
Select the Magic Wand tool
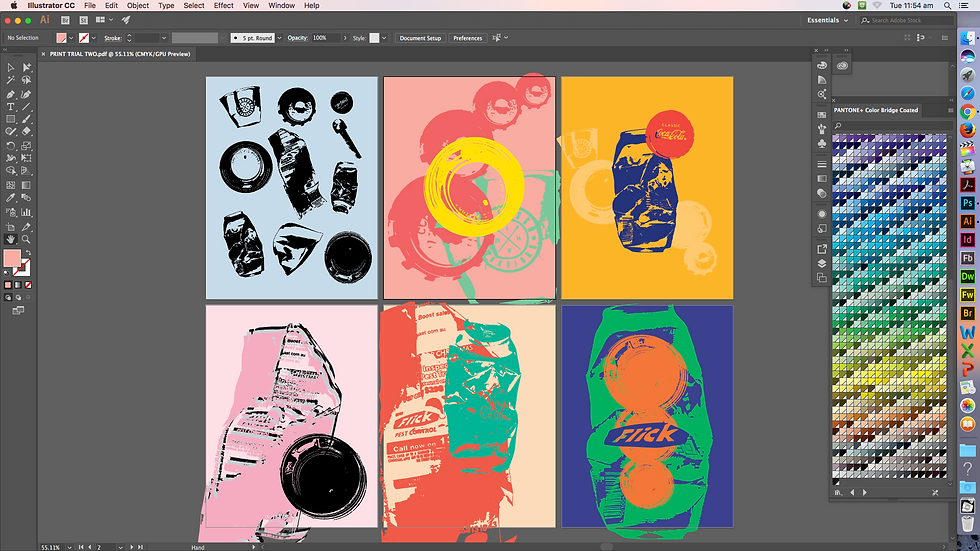[x=11, y=80]
